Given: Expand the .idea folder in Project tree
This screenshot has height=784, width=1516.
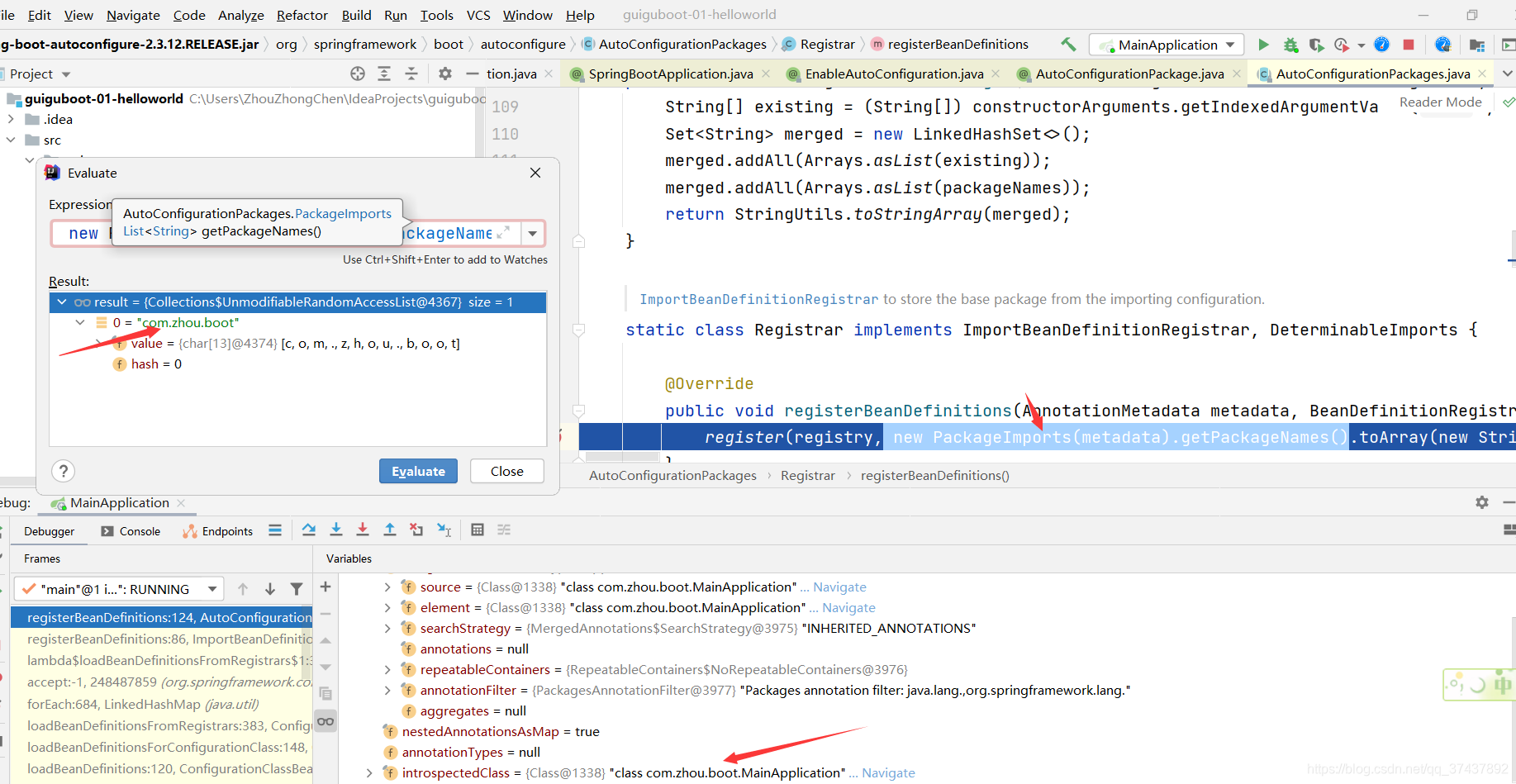Looking at the screenshot, I should pos(11,119).
